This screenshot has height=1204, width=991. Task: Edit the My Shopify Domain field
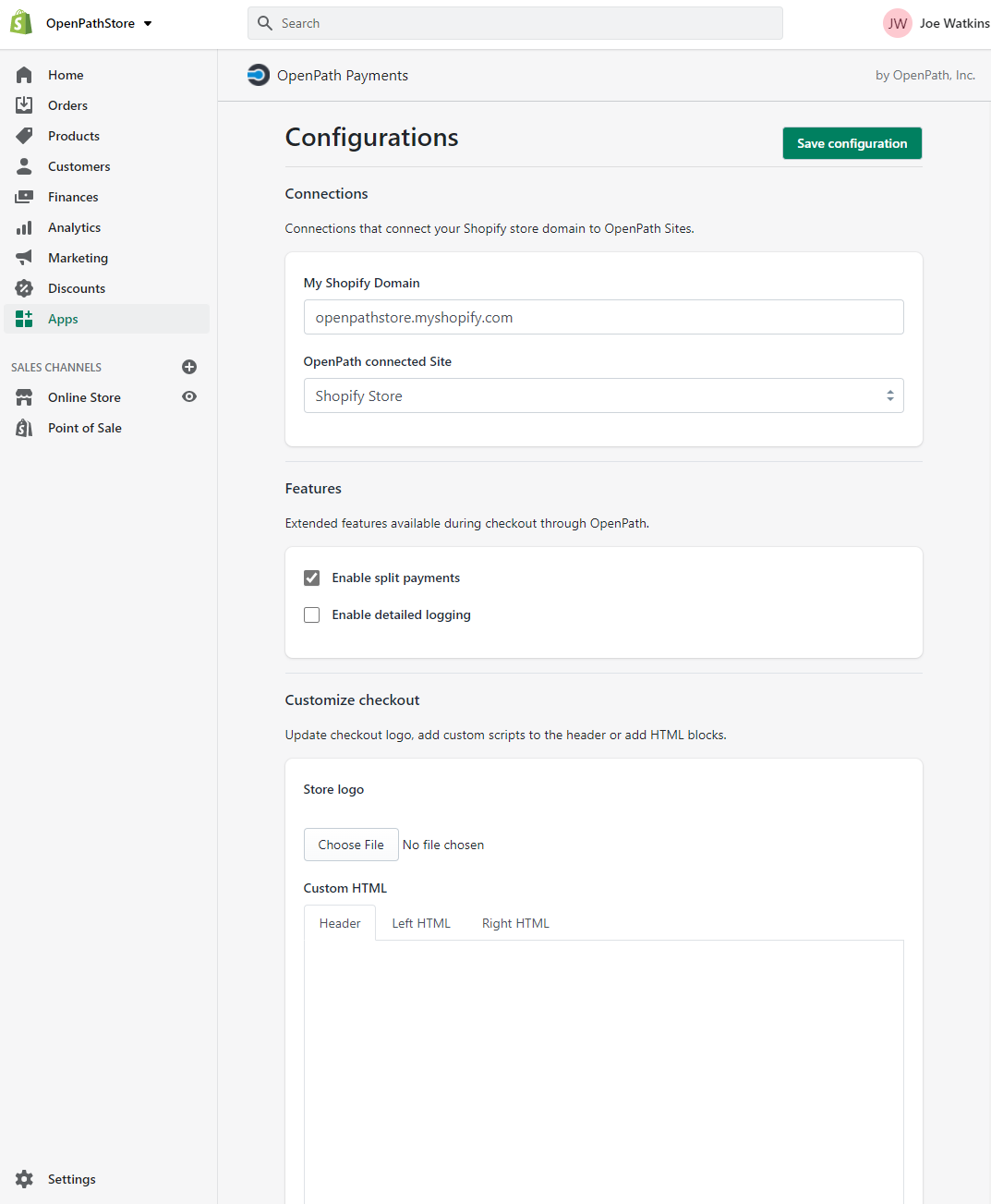(604, 317)
